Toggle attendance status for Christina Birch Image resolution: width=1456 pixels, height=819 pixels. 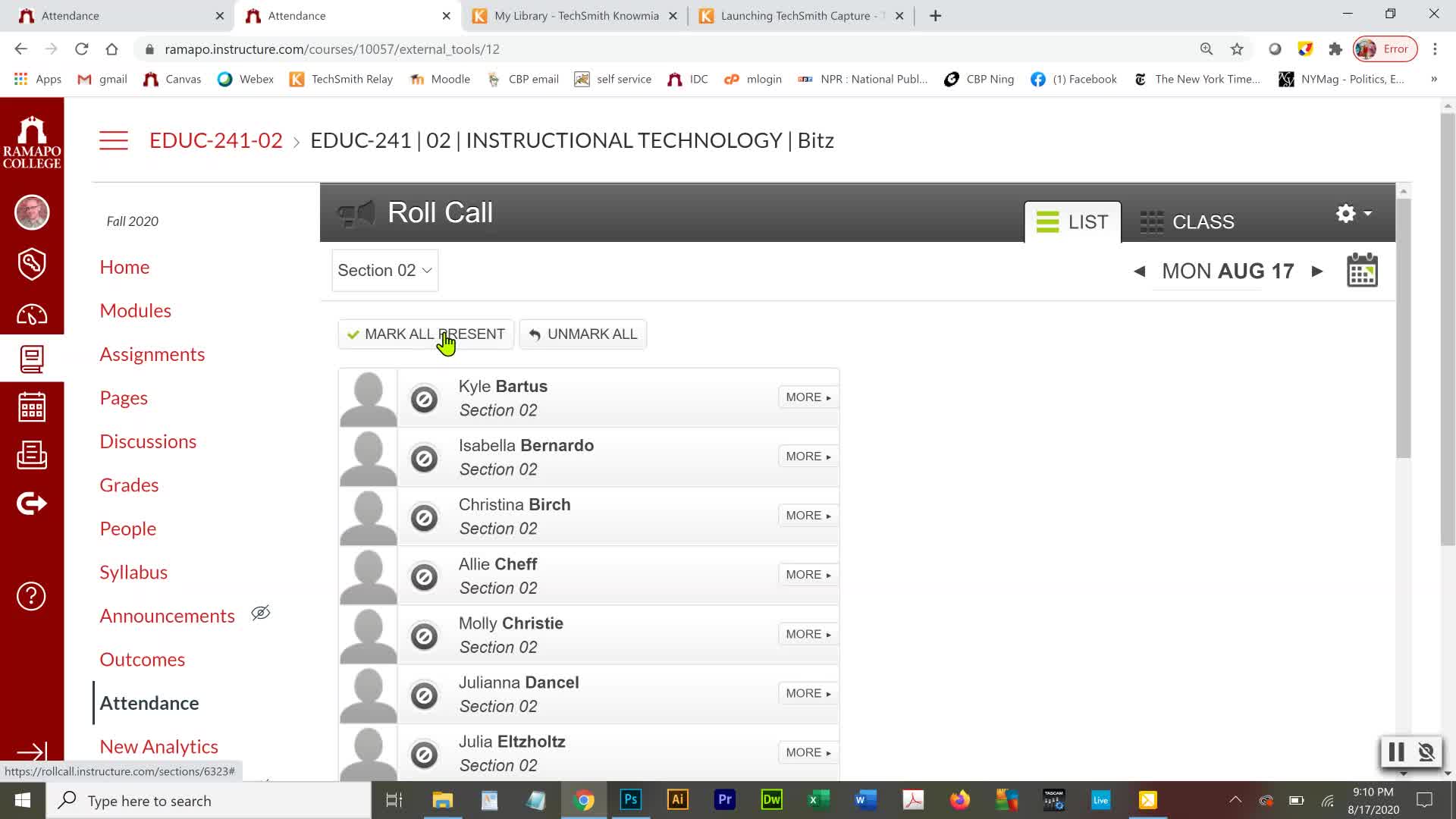pos(424,518)
